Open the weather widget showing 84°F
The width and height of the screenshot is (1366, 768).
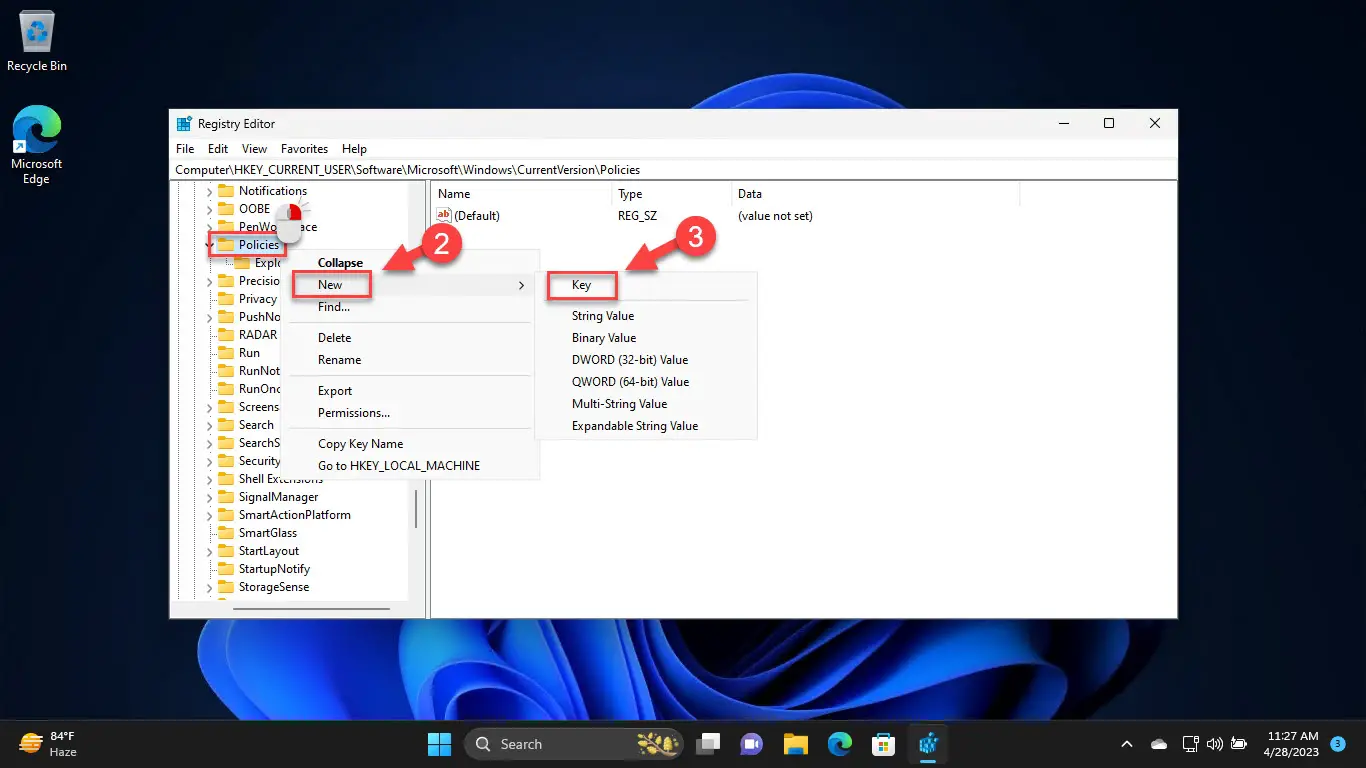(x=48, y=744)
